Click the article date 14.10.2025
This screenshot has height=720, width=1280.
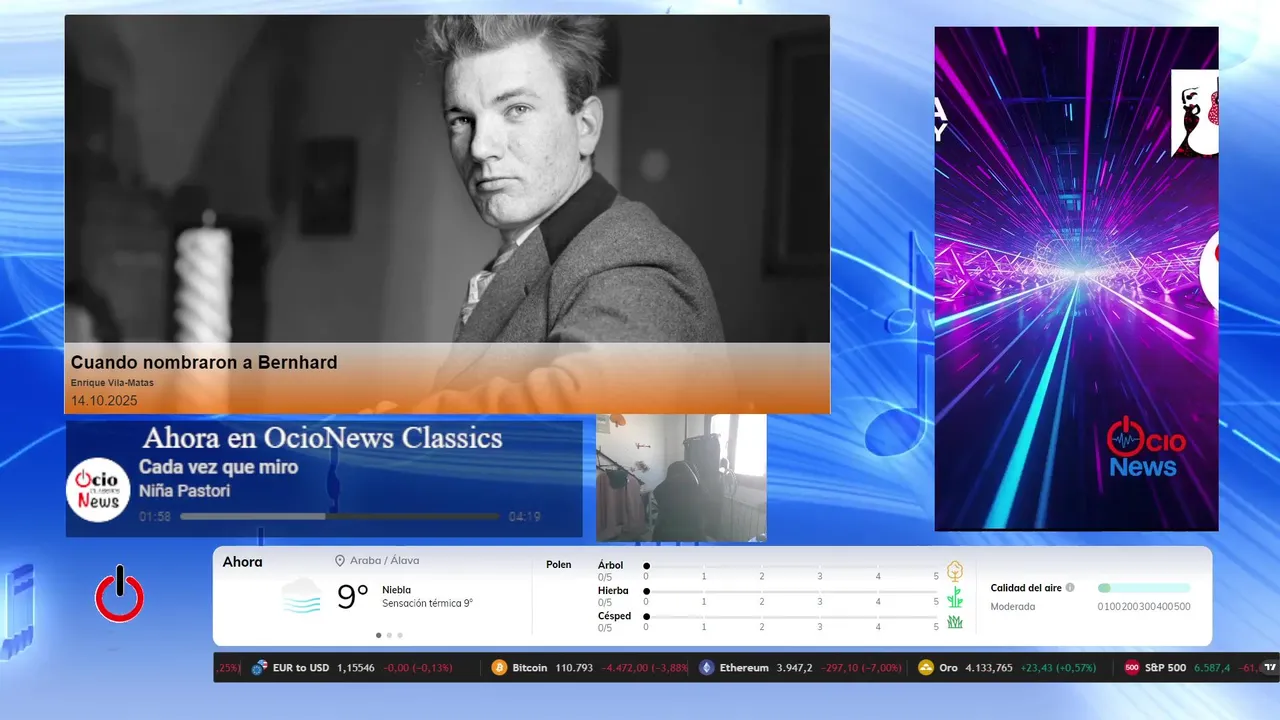104,401
